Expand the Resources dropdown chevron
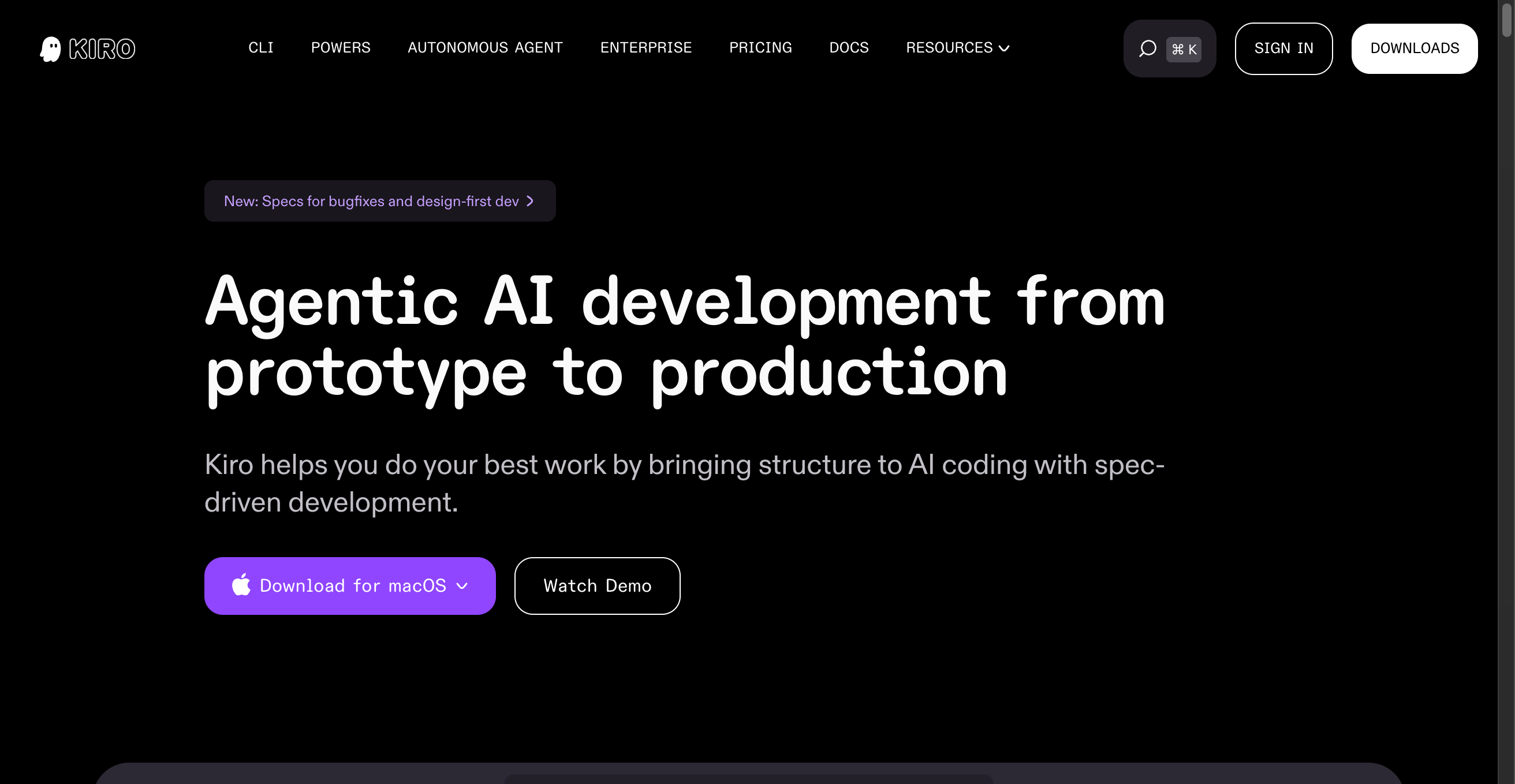The height and width of the screenshot is (784, 1515). (1005, 48)
